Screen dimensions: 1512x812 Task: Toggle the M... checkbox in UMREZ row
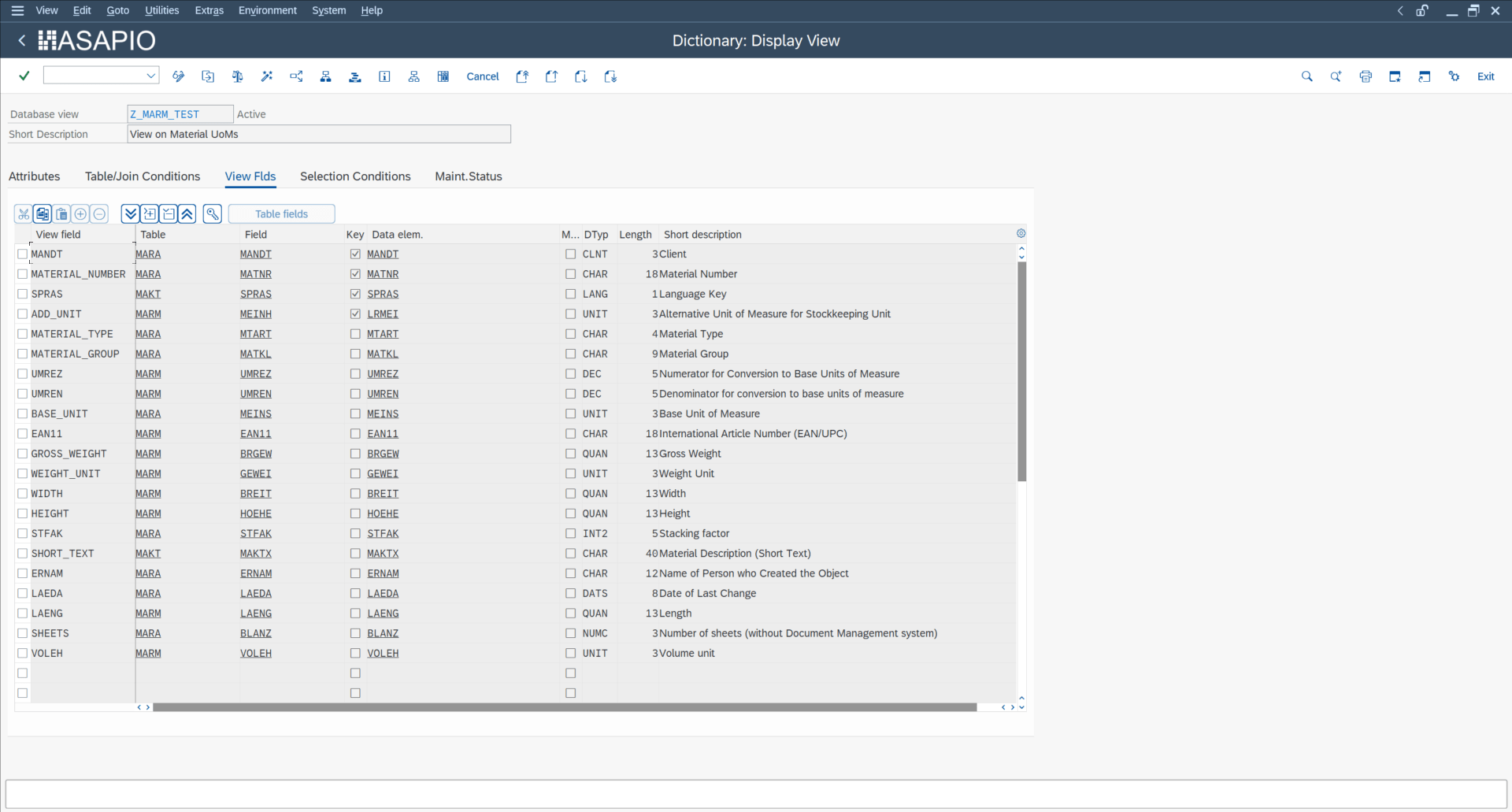tap(570, 374)
